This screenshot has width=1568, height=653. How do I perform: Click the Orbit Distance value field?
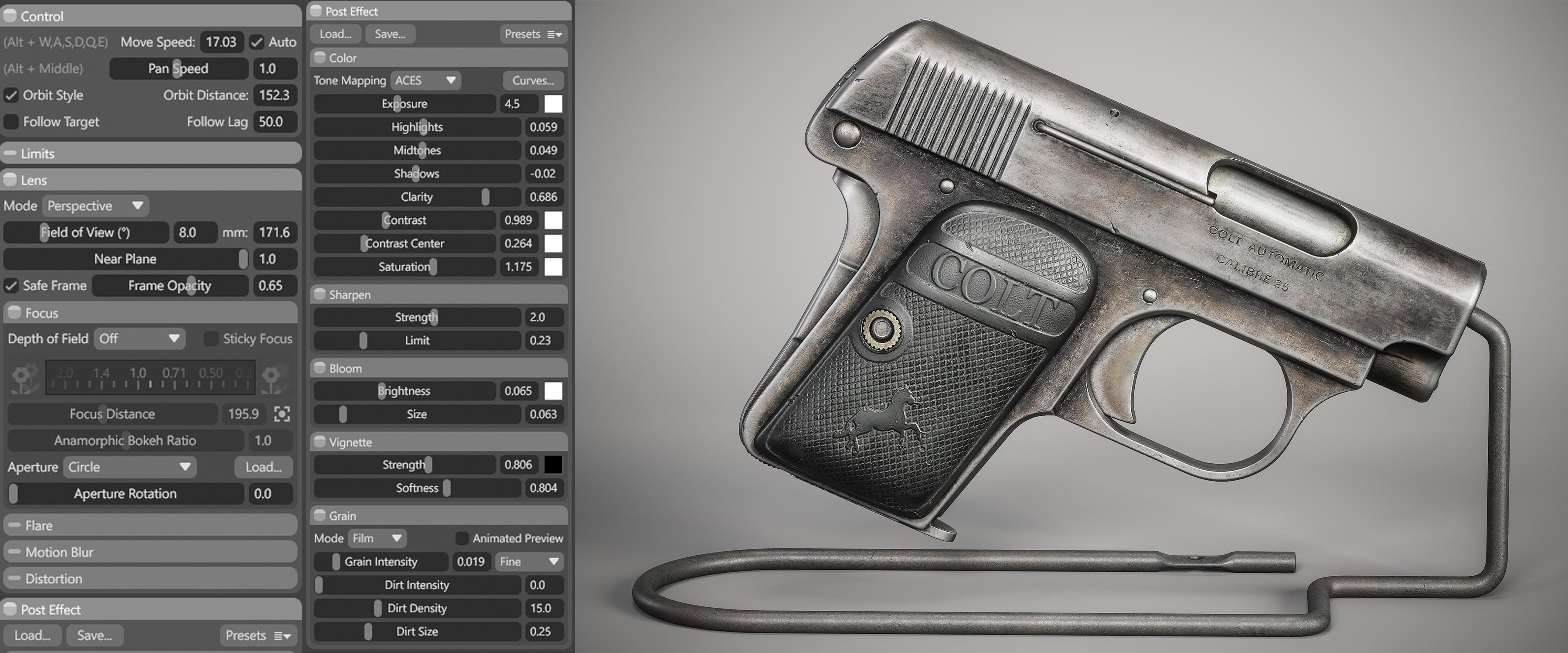click(x=274, y=95)
